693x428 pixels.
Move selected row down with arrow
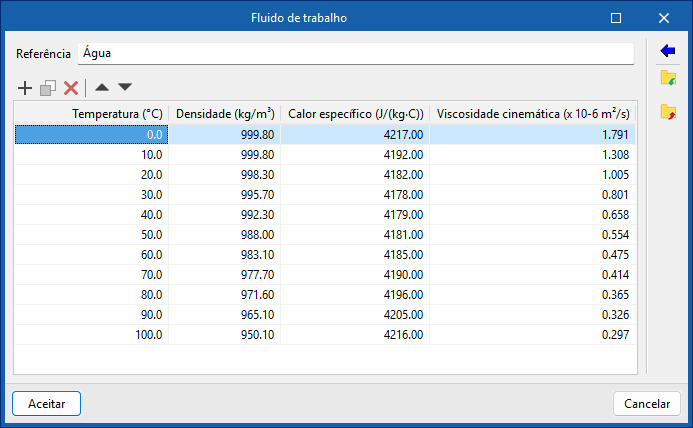click(x=124, y=88)
